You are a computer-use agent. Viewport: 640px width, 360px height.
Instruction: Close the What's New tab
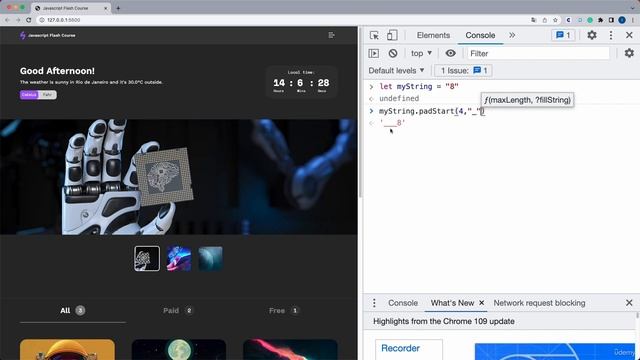pyautogui.click(x=482, y=303)
